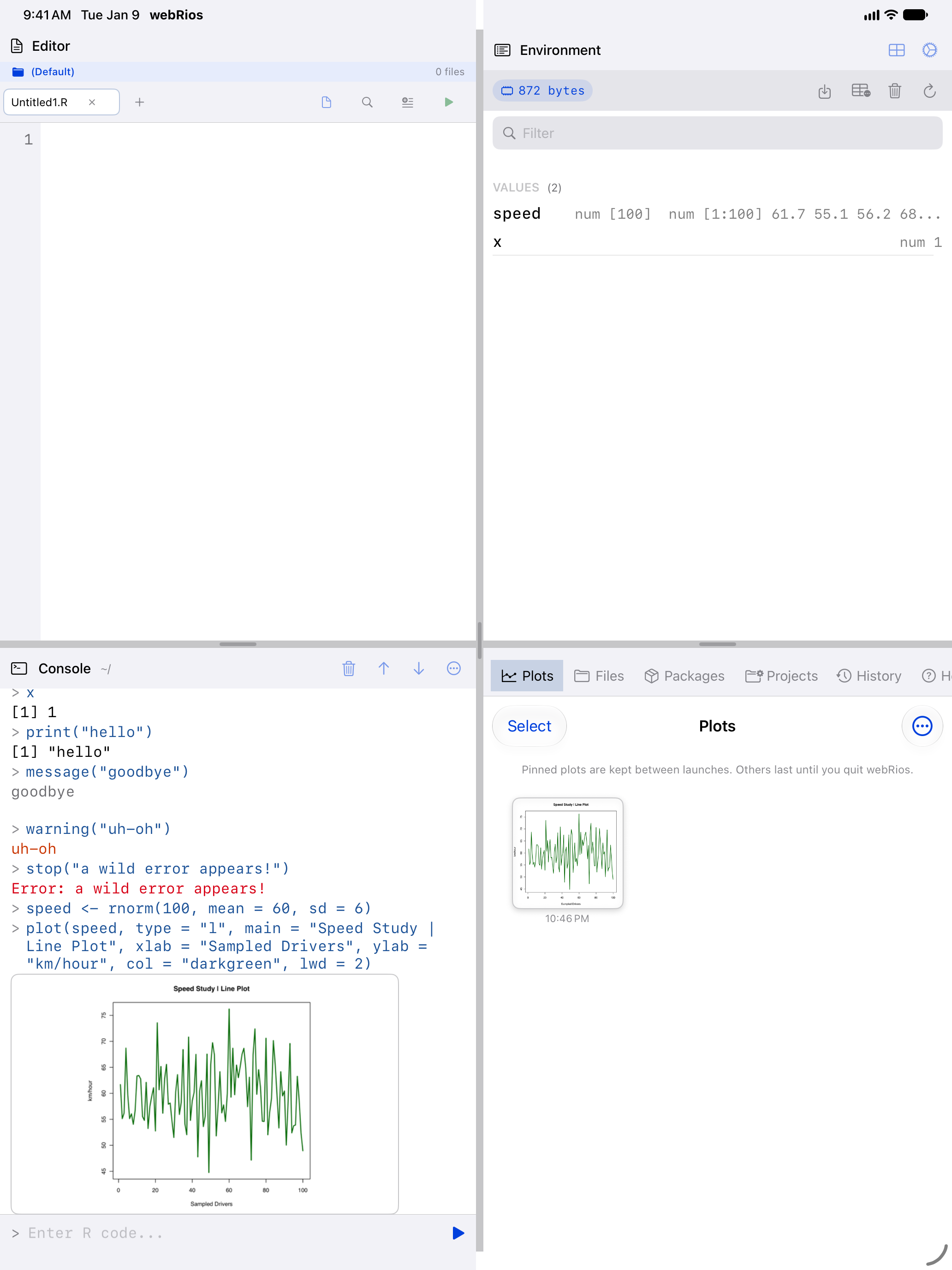Click the new document icon in editor toolbar
This screenshot has width=952, height=1270.
[x=327, y=102]
